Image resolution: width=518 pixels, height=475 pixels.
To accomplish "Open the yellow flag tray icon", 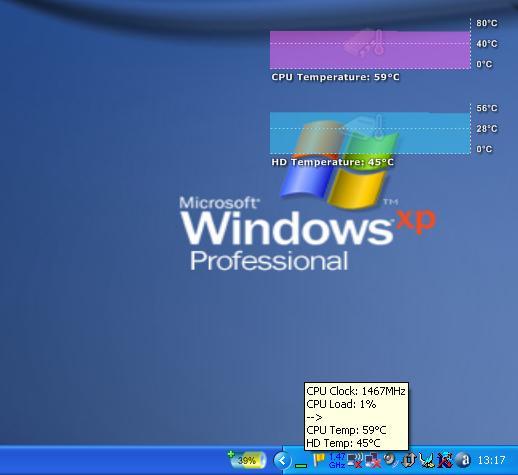I will [319, 460].
